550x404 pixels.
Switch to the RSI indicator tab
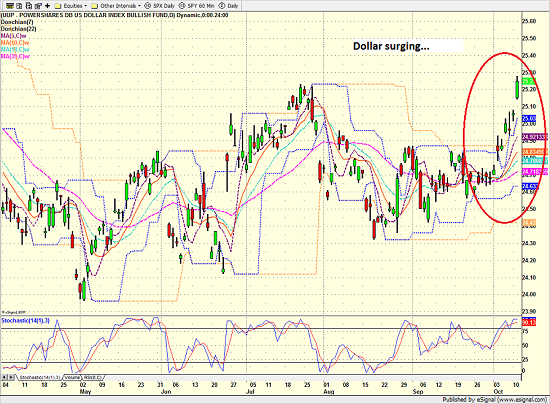(x=92, y=377)
